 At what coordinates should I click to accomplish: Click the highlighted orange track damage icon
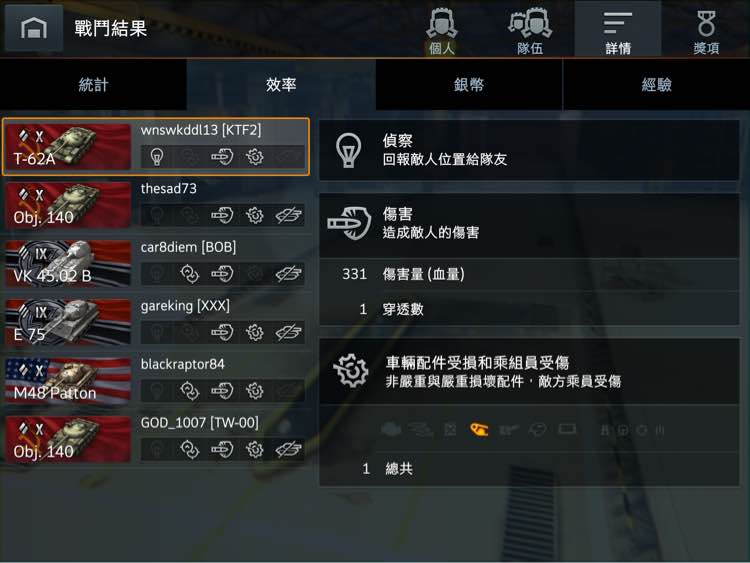479,430
